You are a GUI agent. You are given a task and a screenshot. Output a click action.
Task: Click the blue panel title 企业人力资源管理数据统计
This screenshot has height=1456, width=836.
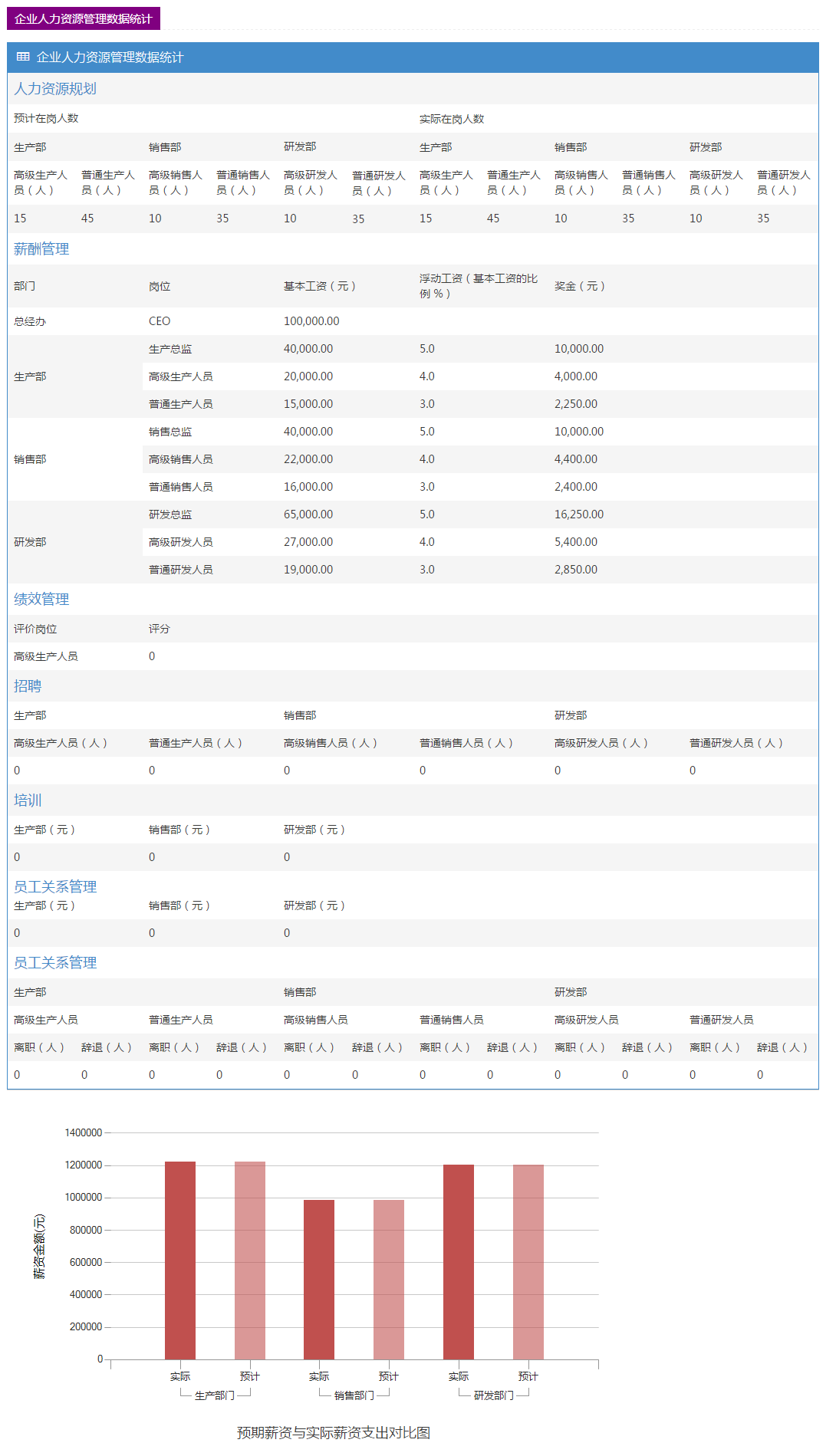click(x=110, y=58)
